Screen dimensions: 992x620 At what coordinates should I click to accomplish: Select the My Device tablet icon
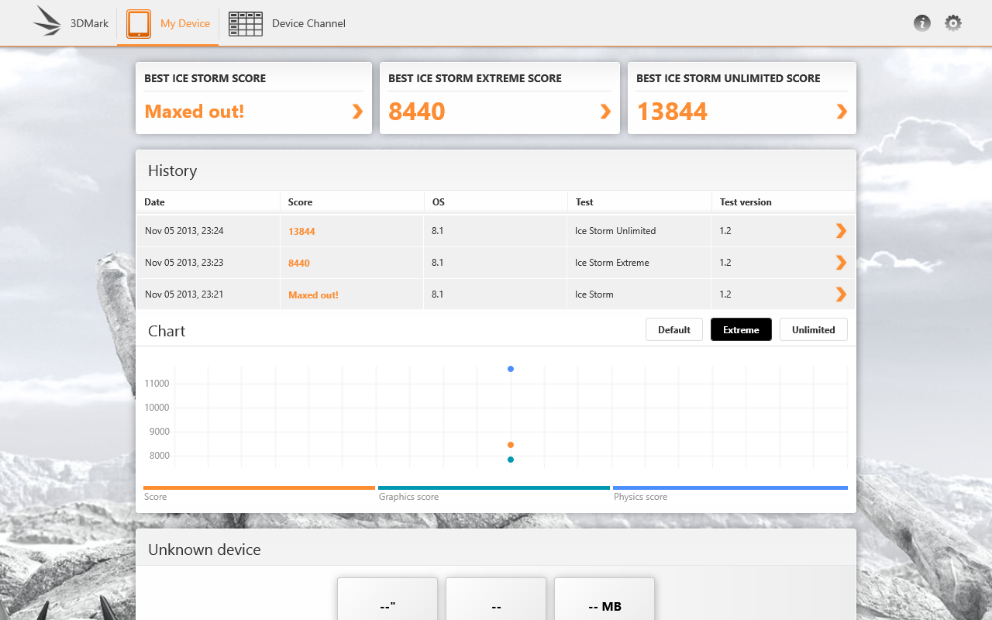point(138,24)
